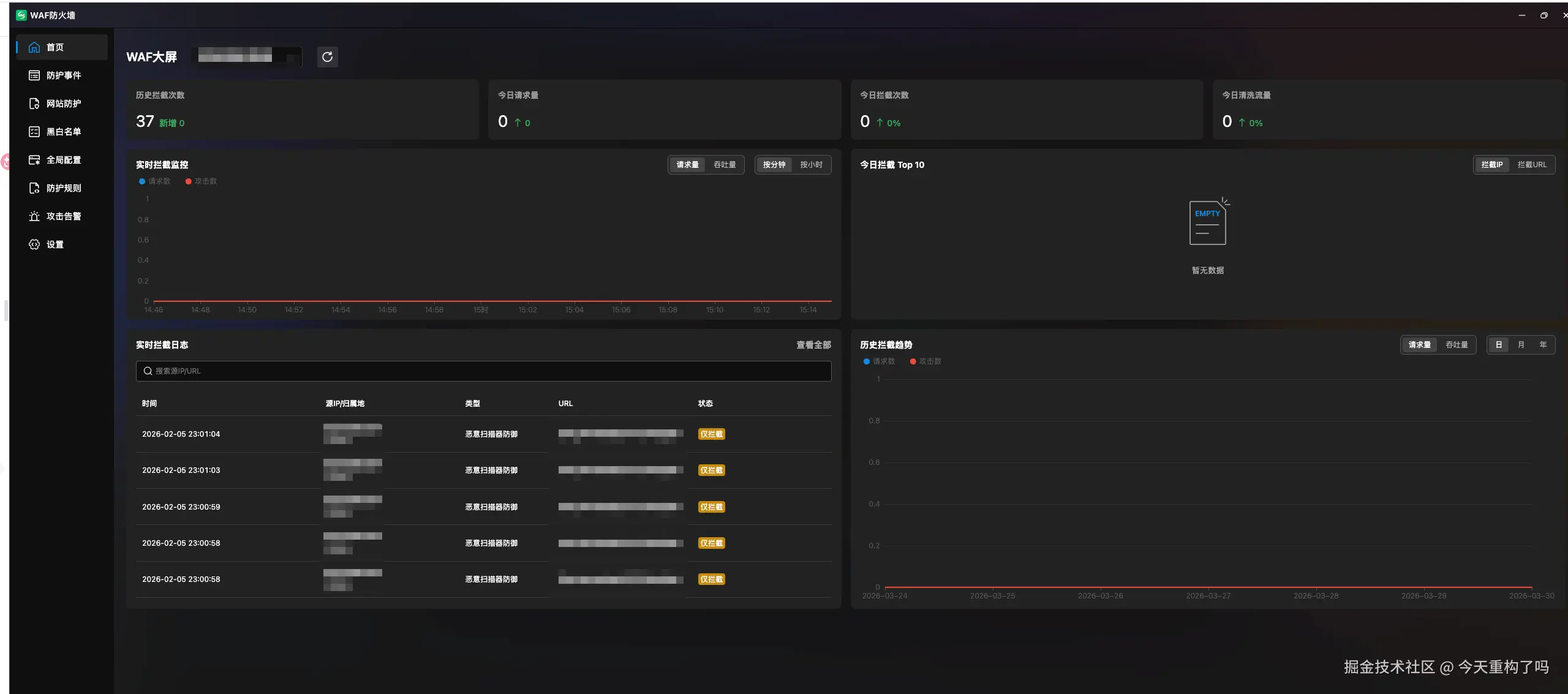
Task: Switch history trend to 吞吐量
Action: click(x=1457, y=345)
